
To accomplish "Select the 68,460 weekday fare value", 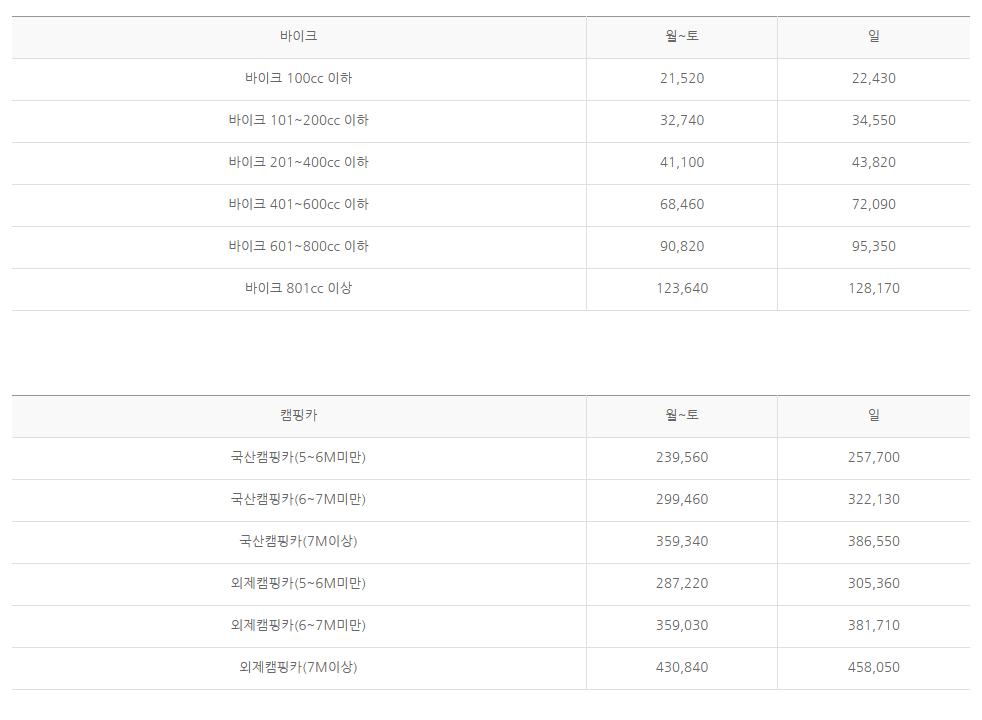I will click(682, 204).
